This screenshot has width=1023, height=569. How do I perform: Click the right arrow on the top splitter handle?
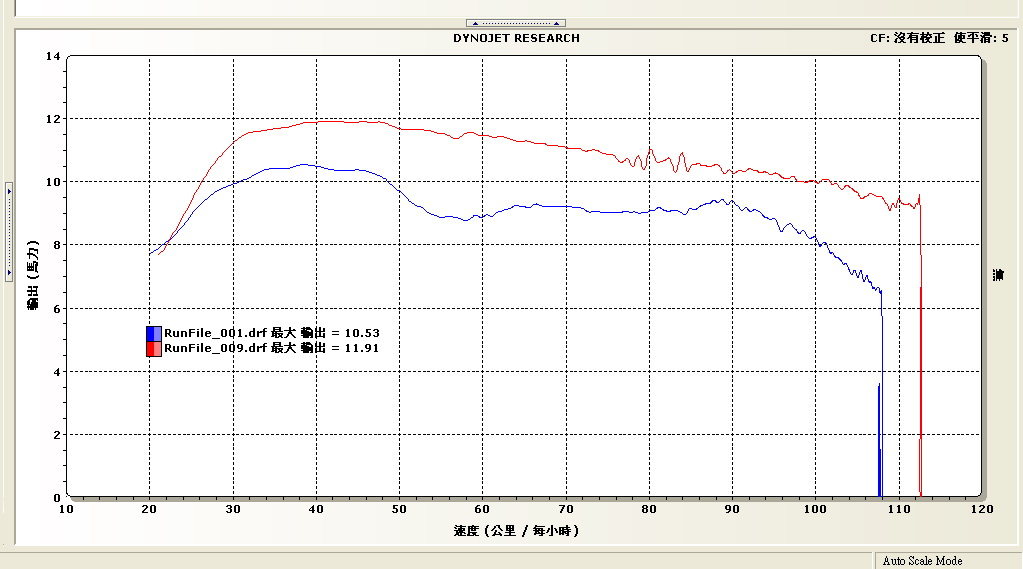pos(558,23)
